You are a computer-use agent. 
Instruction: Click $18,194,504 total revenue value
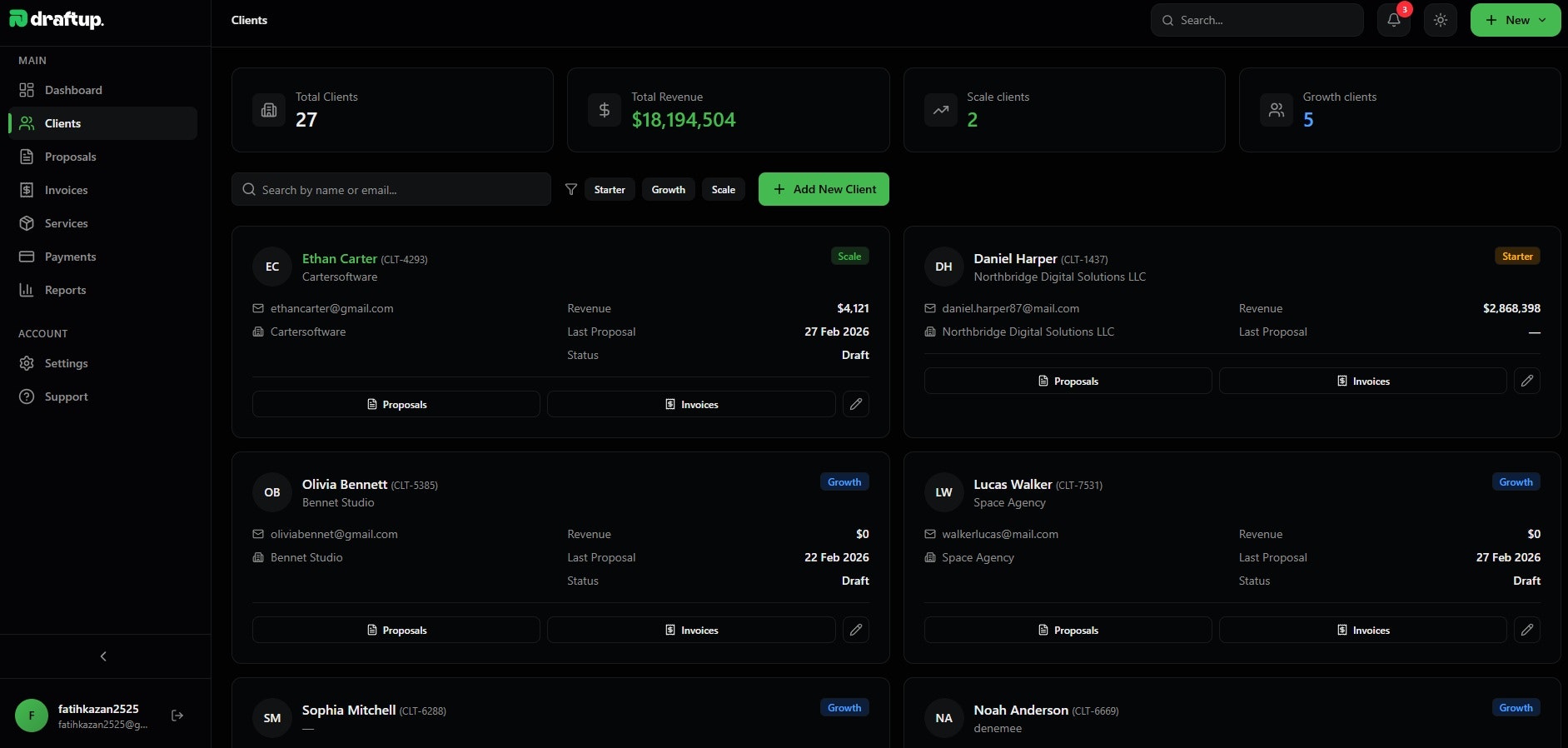684,120
